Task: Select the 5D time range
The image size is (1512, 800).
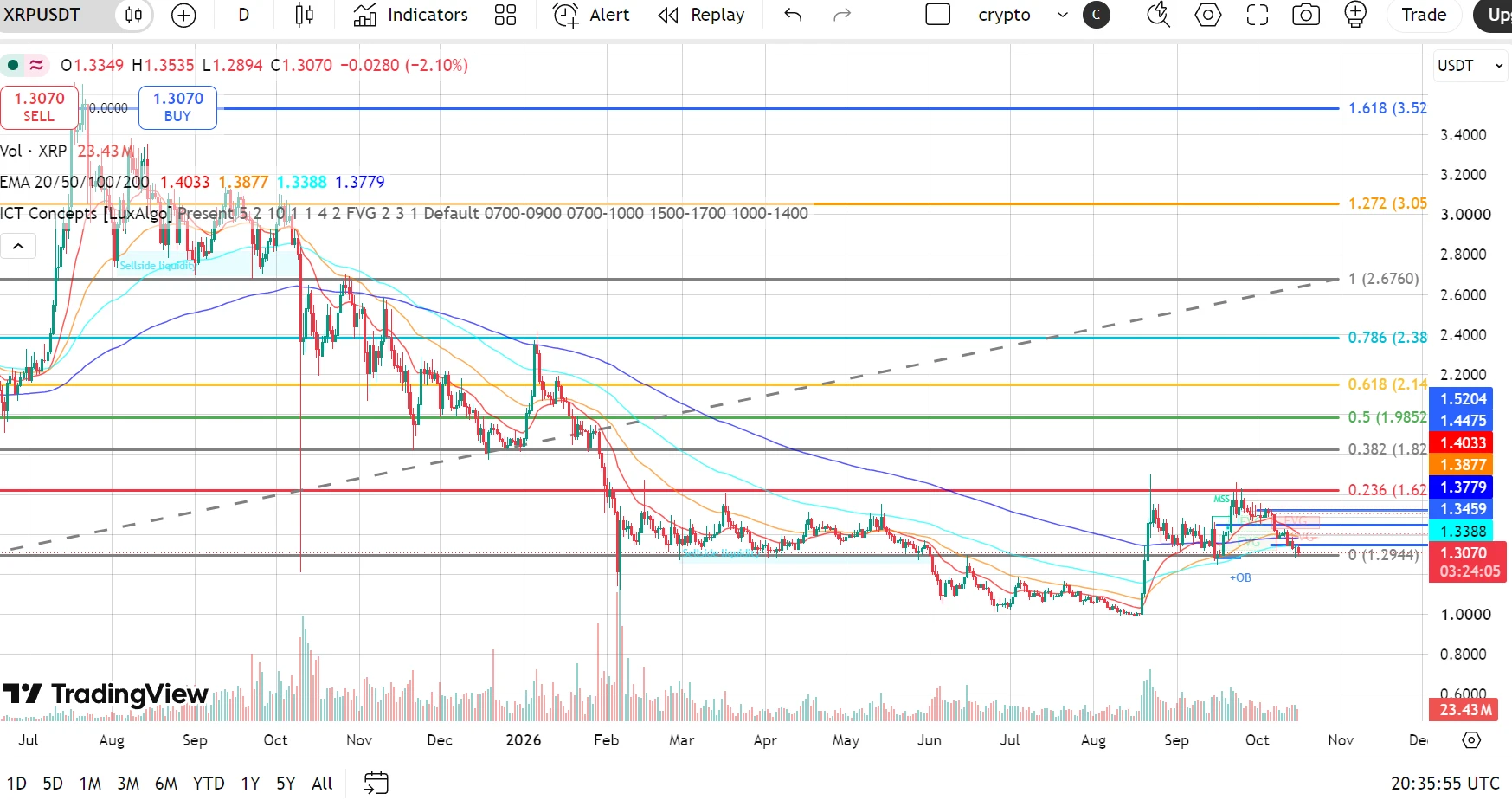Action: coord(53,784)
